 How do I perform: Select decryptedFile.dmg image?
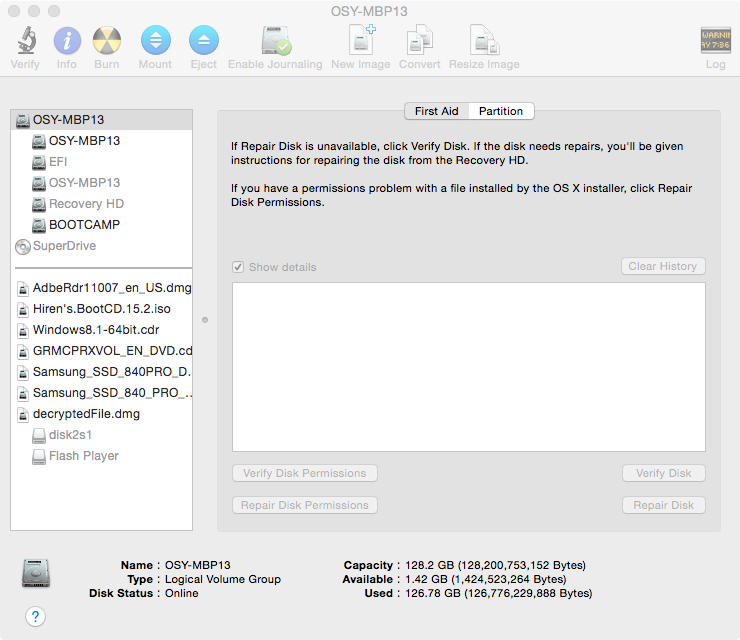[x=101, y=414]
